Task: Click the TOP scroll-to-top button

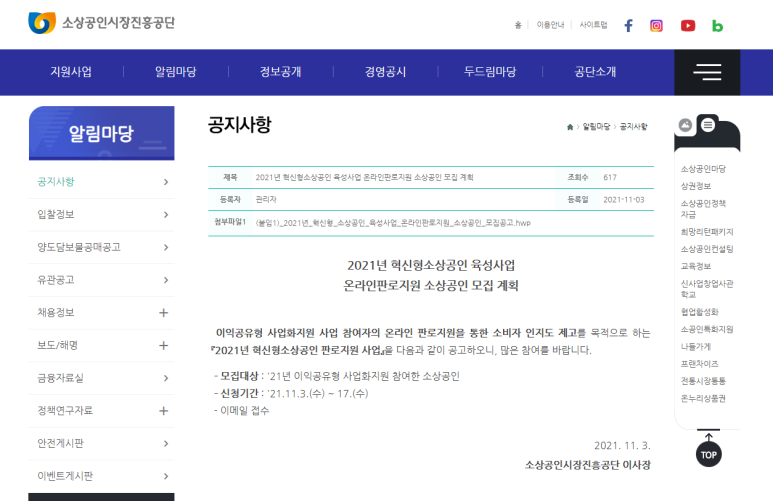Action: click(708, 454)
